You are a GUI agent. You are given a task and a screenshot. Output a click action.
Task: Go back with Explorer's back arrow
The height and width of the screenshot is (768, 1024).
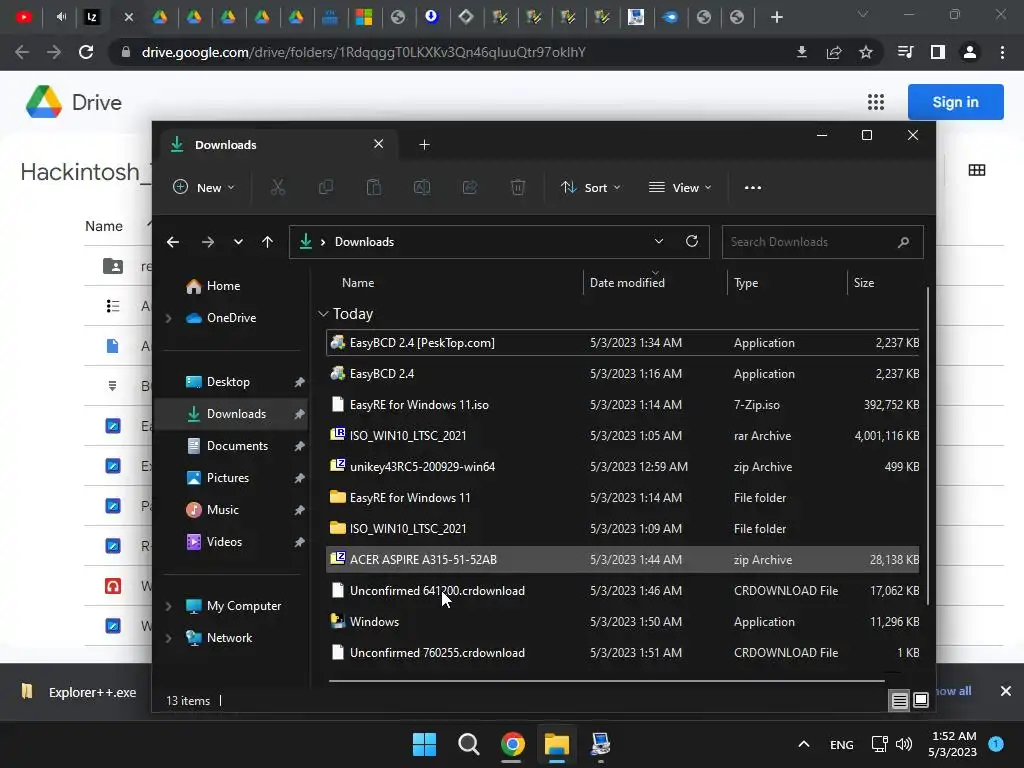172,242
